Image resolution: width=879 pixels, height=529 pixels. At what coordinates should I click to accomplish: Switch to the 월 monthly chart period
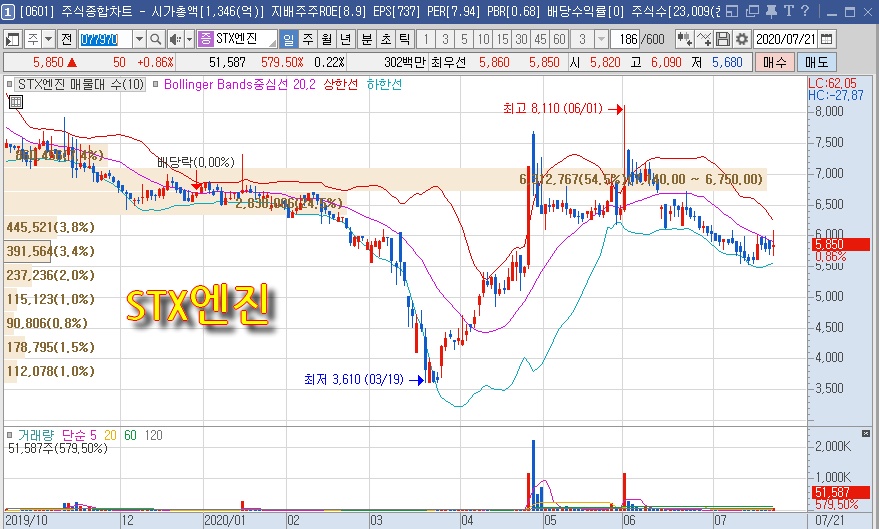327,39
